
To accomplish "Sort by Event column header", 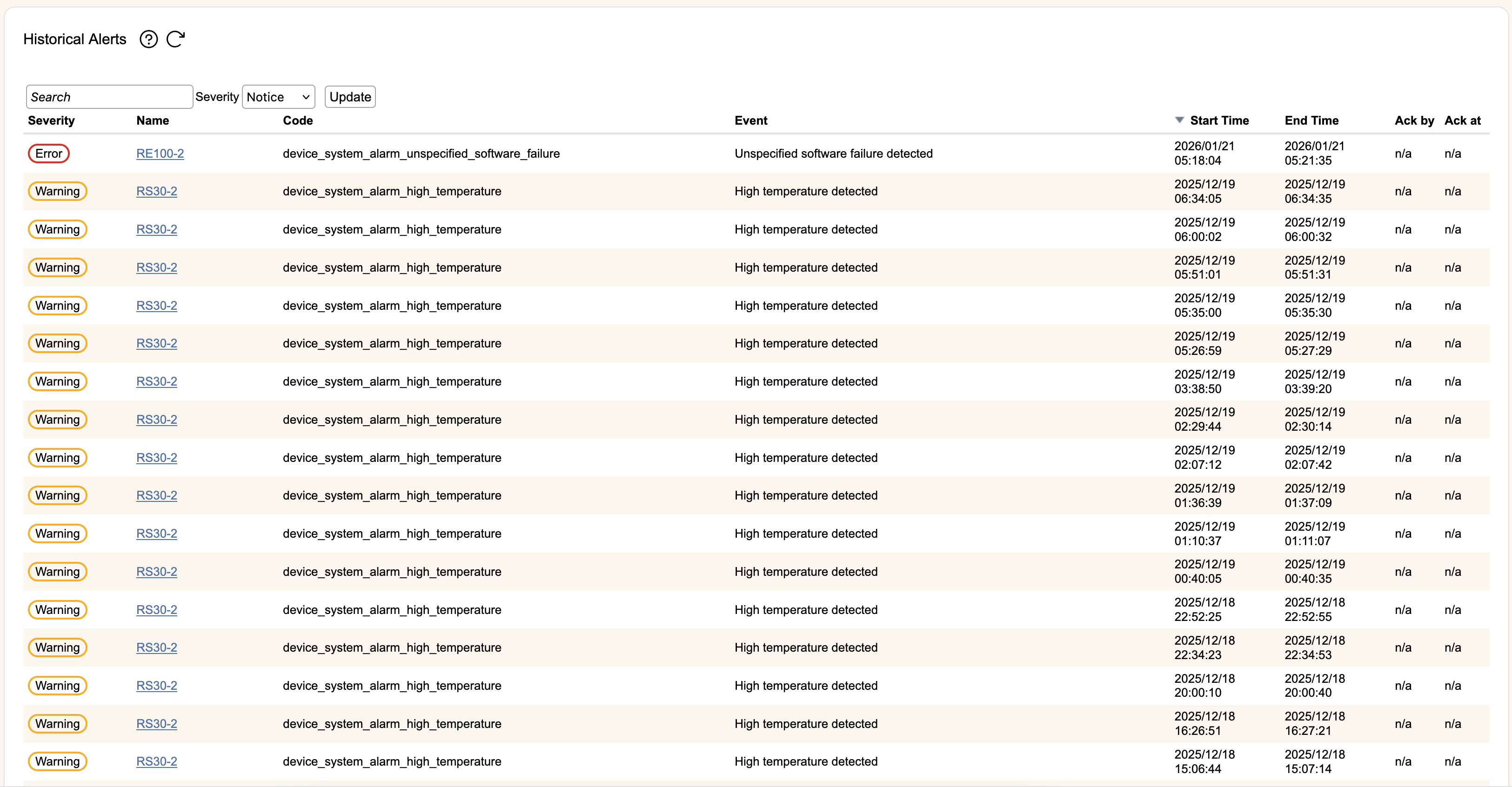I will [x=751, y=120].
